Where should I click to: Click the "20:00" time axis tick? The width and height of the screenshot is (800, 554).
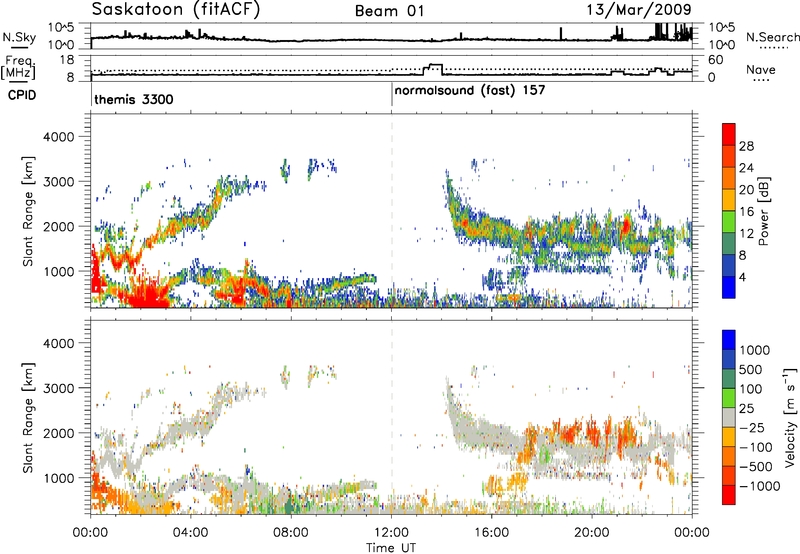(x=592, y=533)
